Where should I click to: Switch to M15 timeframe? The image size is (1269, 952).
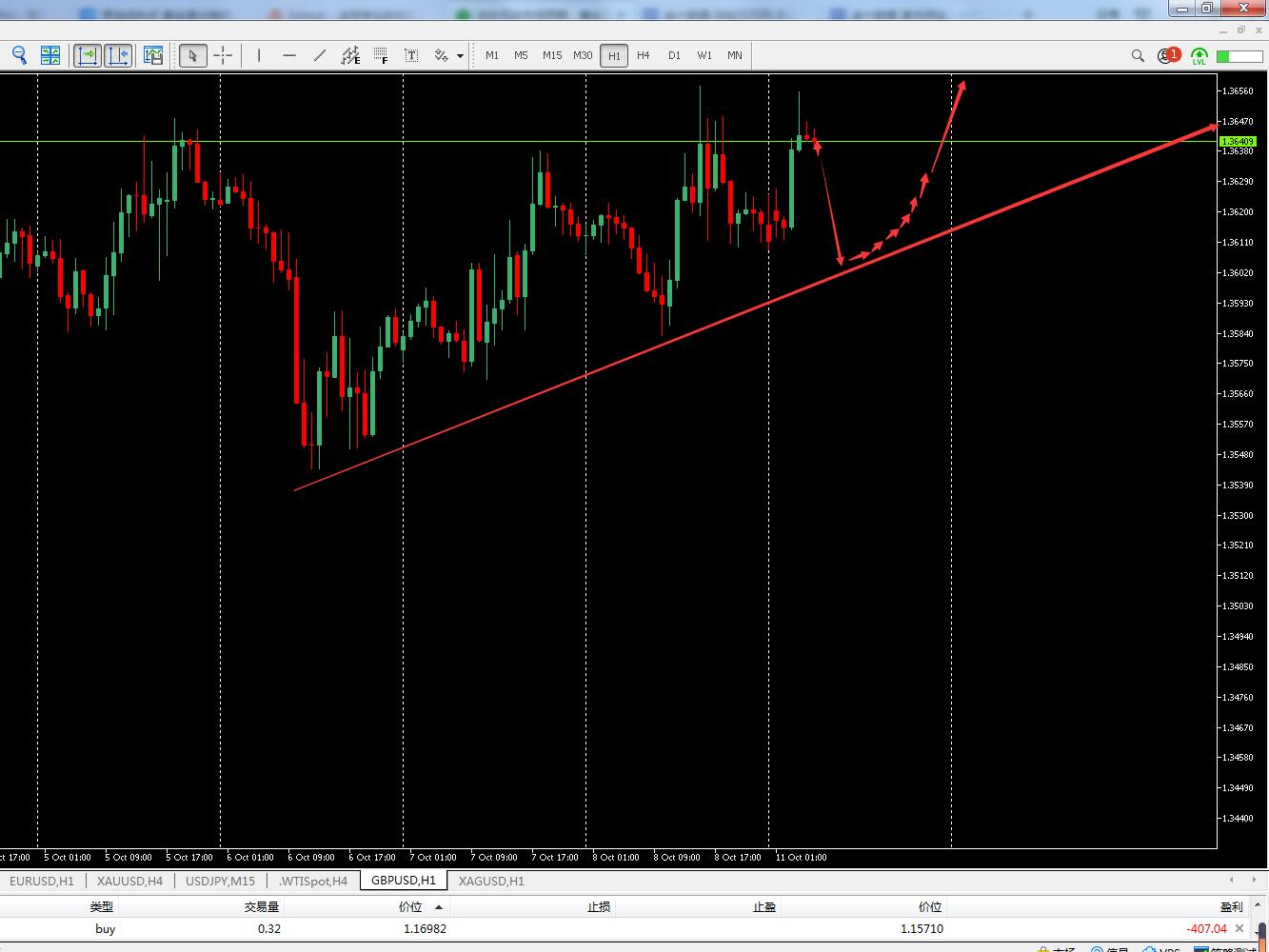tap(552, 55)
